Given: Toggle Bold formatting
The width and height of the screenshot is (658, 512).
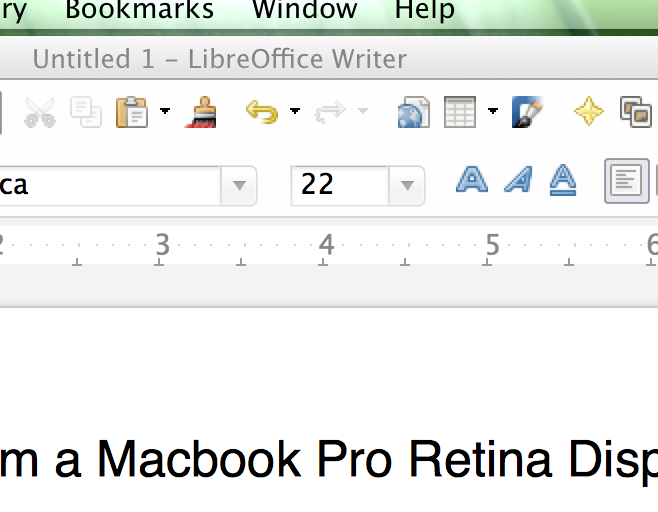Looking at the screenshot, I should (472, 180).
